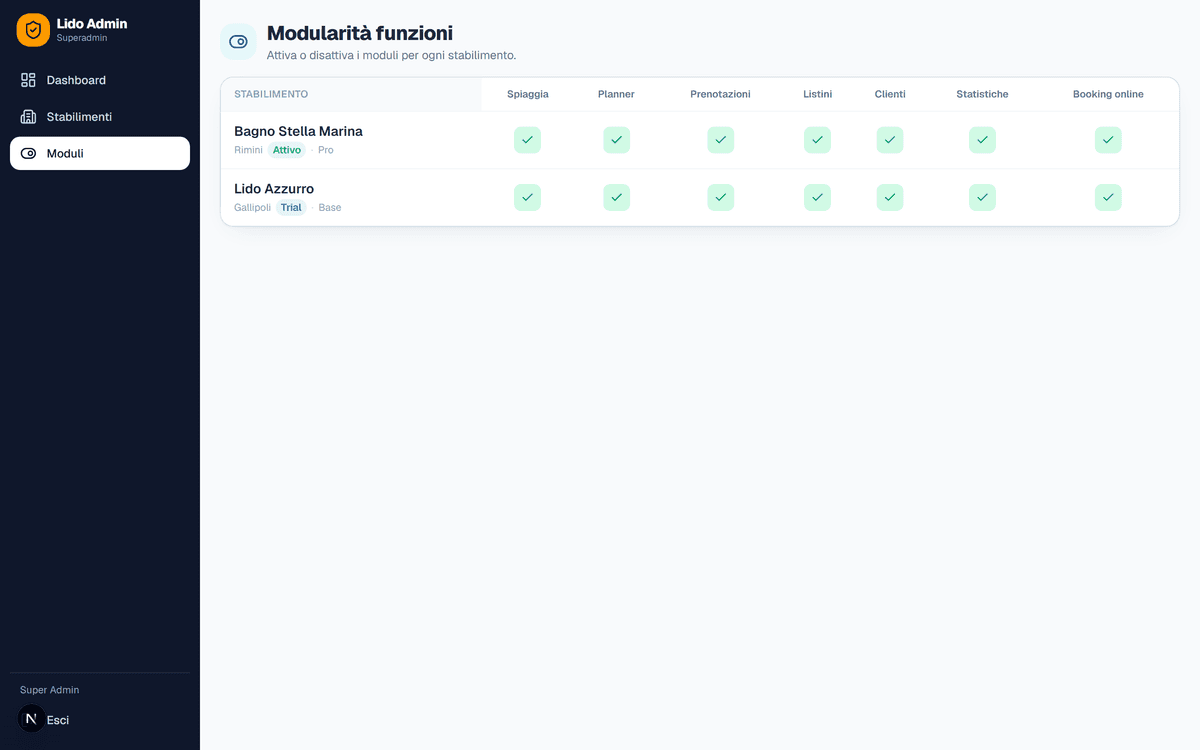
Task: Toggle Spiaggia module for Lido Azzurro
Action: [527, 197]
